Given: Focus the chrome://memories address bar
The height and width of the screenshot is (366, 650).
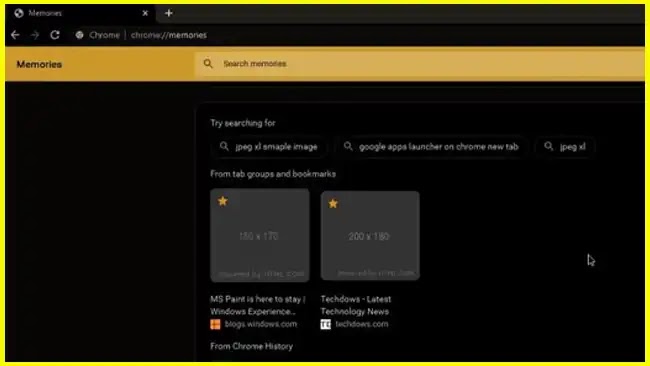Looking at the screenshot, I should click(x=169, y=35).
